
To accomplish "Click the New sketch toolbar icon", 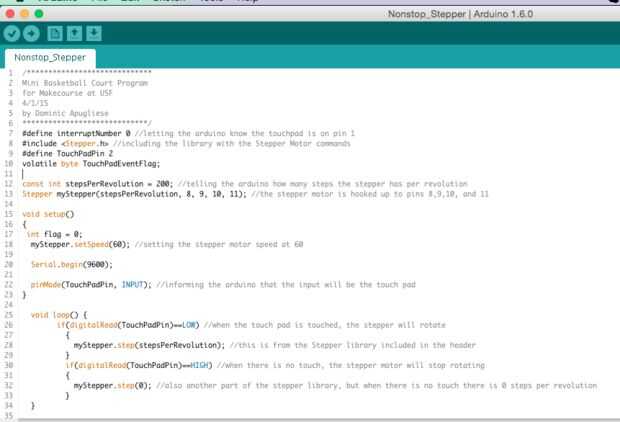I will click(55, 34).
